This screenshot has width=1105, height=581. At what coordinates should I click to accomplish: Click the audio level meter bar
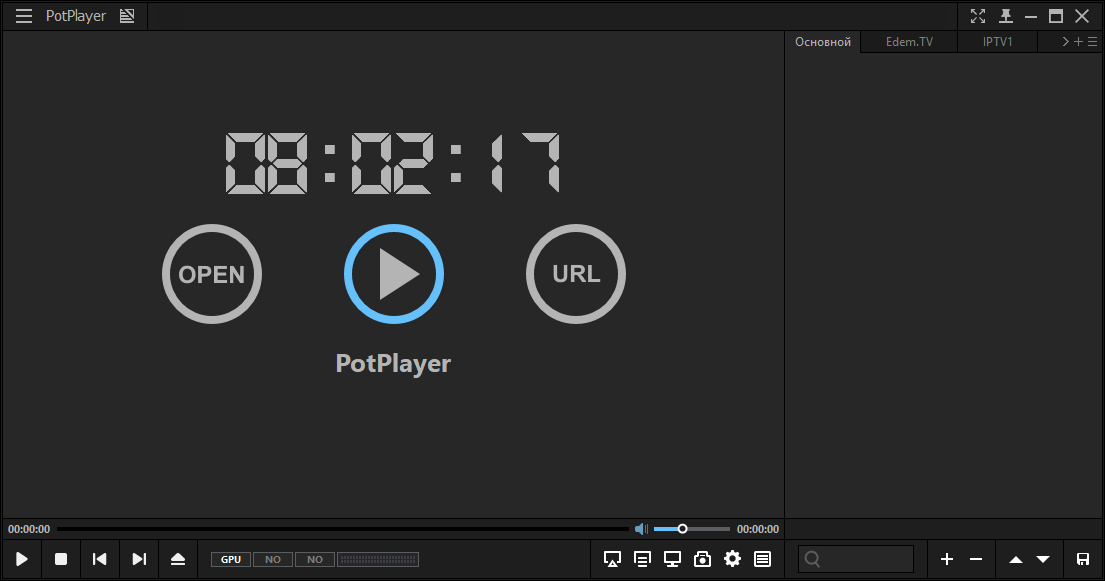tap(378, 559)
